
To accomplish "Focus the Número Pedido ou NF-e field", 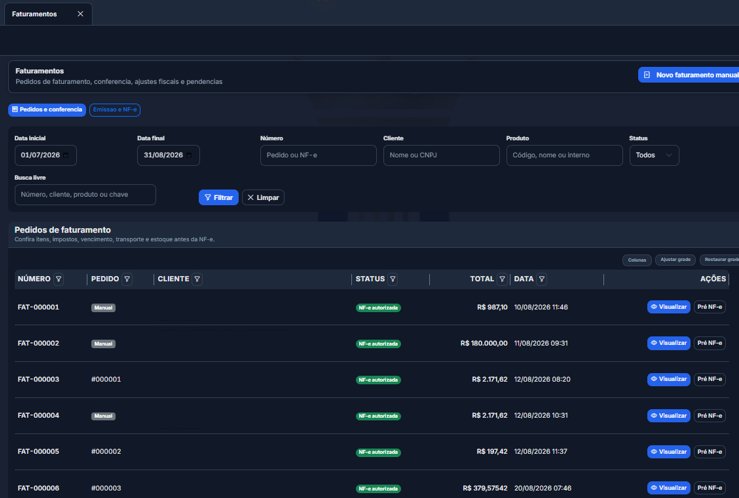I will coord(318,155).
